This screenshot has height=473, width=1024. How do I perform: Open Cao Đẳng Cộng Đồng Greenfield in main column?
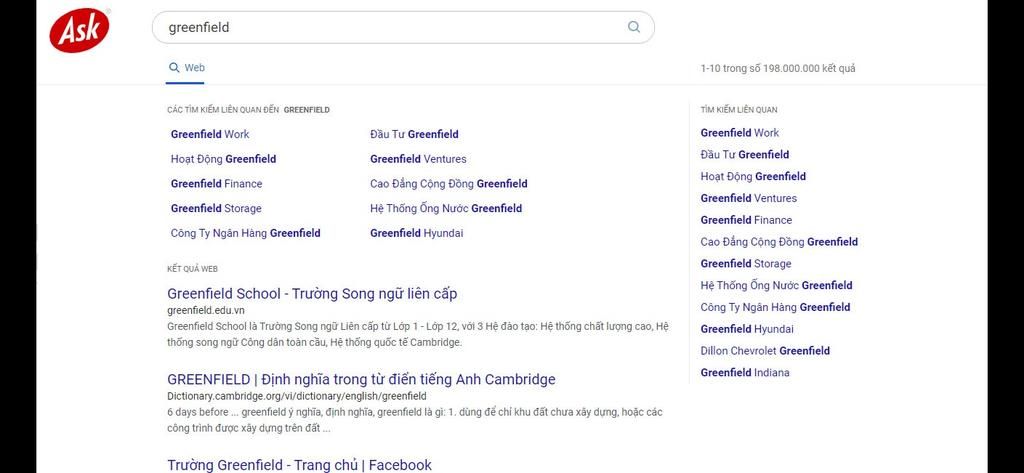pyautogui.click(x=448, y=184)
